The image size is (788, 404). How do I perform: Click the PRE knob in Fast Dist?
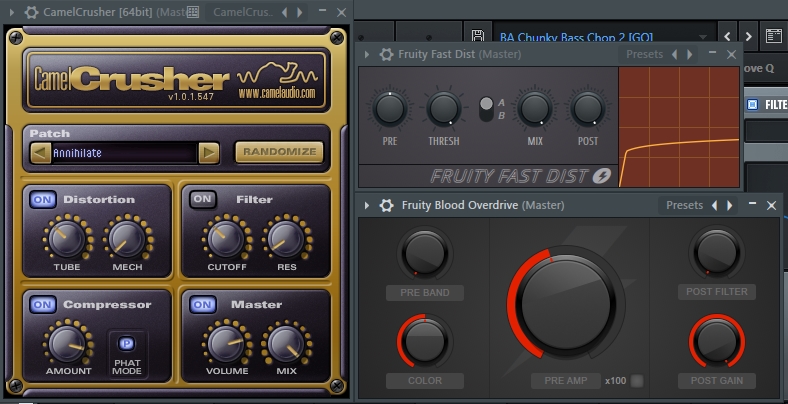(390, 109)
